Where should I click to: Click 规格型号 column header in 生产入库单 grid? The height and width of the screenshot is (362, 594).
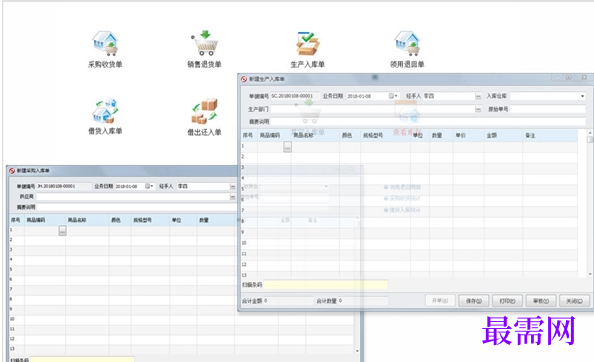pos(385,135)
